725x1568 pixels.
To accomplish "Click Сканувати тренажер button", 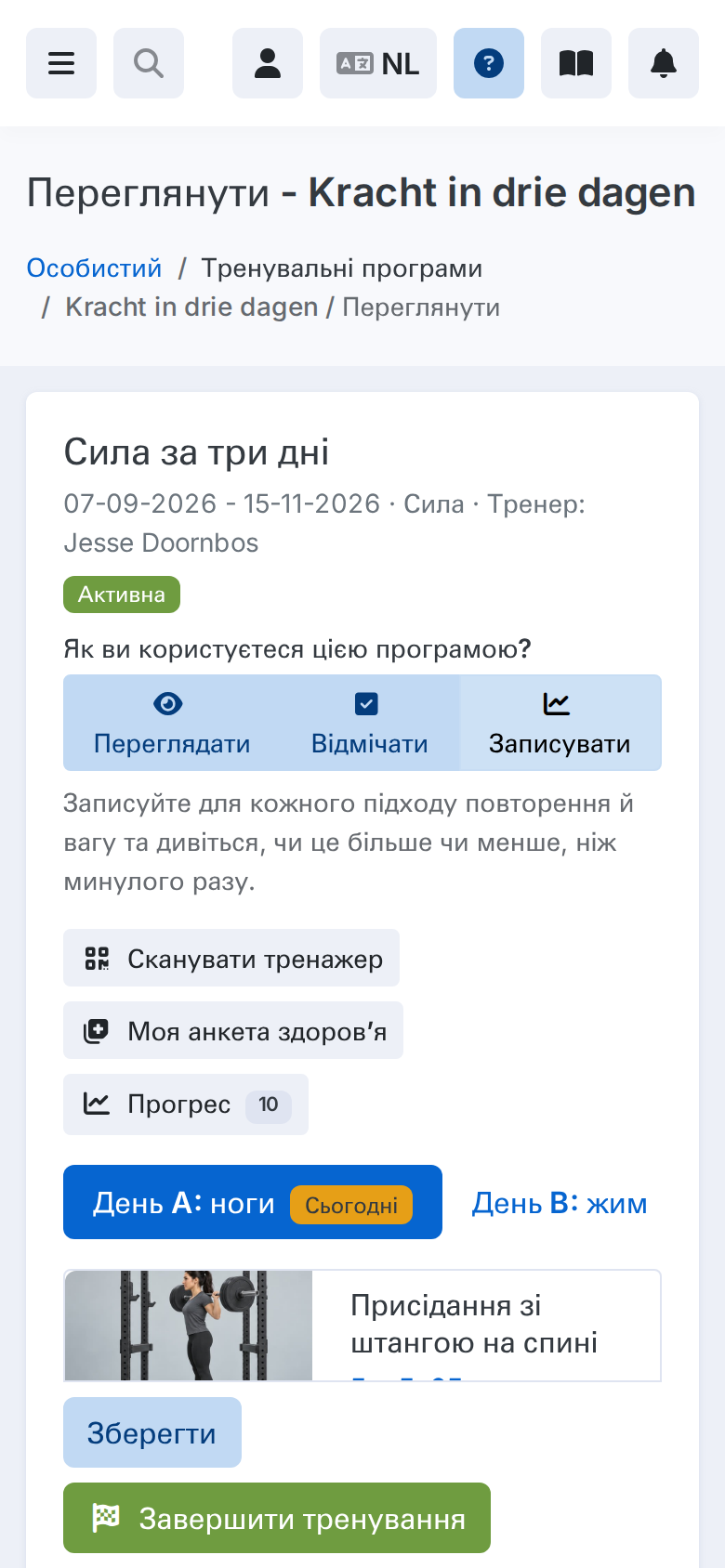I will [x=231, y=958].
